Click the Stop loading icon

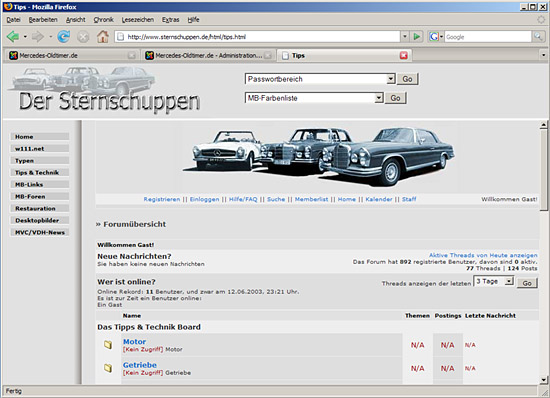83,37
